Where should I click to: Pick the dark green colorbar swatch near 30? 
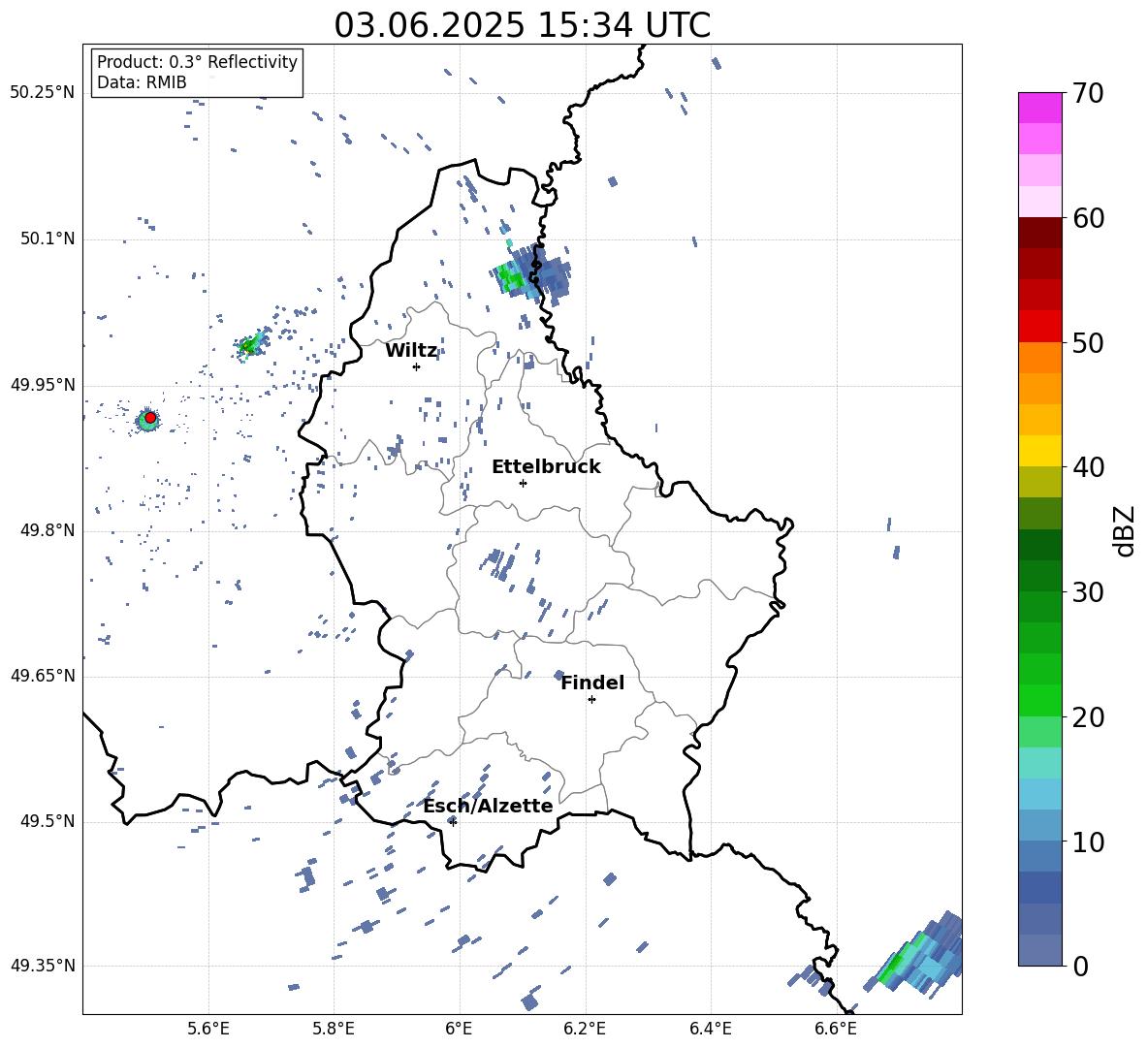(1039, 576)
